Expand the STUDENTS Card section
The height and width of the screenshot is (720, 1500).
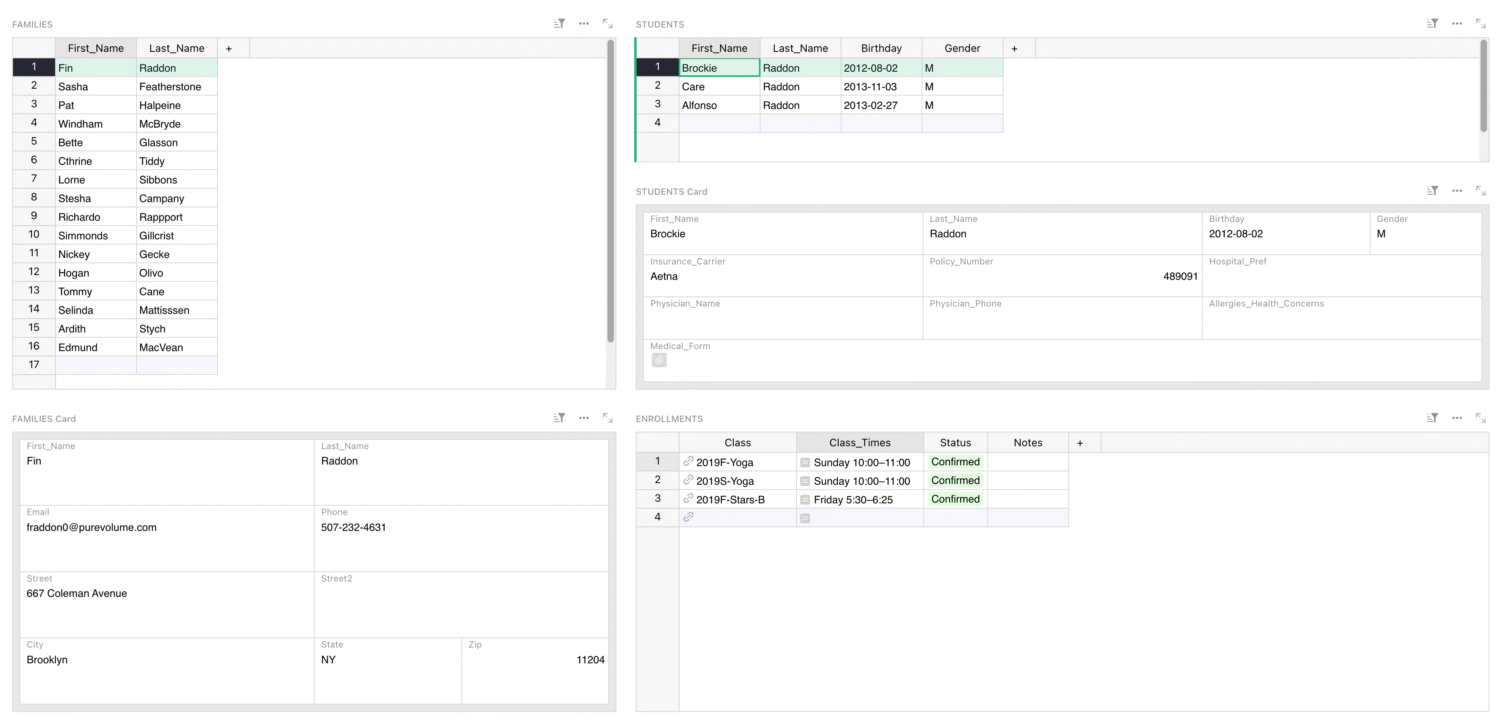click(1481, 190)
